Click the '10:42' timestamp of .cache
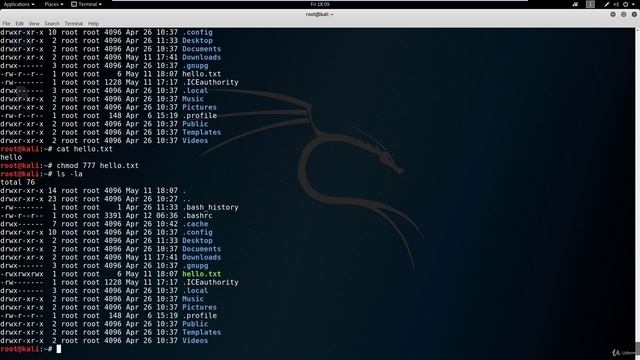Viewport: 640px width, 360px height. (x=167, y=224)
